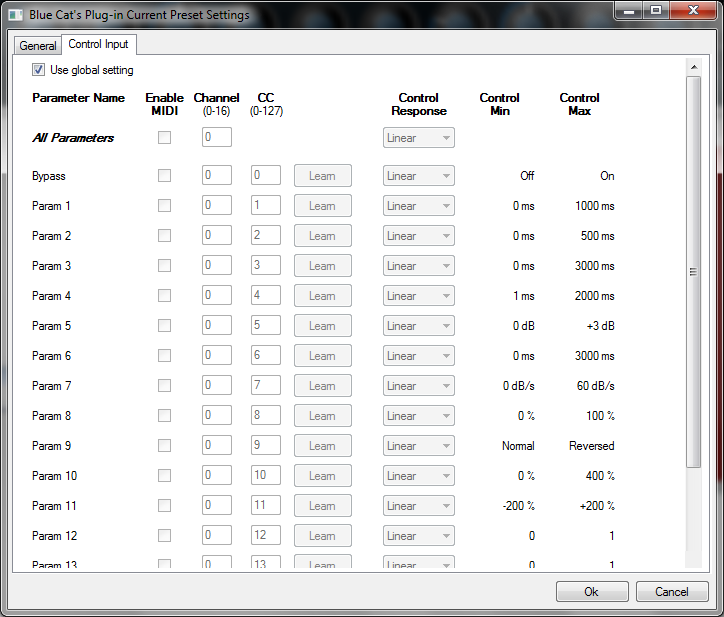Cancel the preset settings dialog
Image resolution: width=724 pixels, height=617 pixels.
(672, 592)
